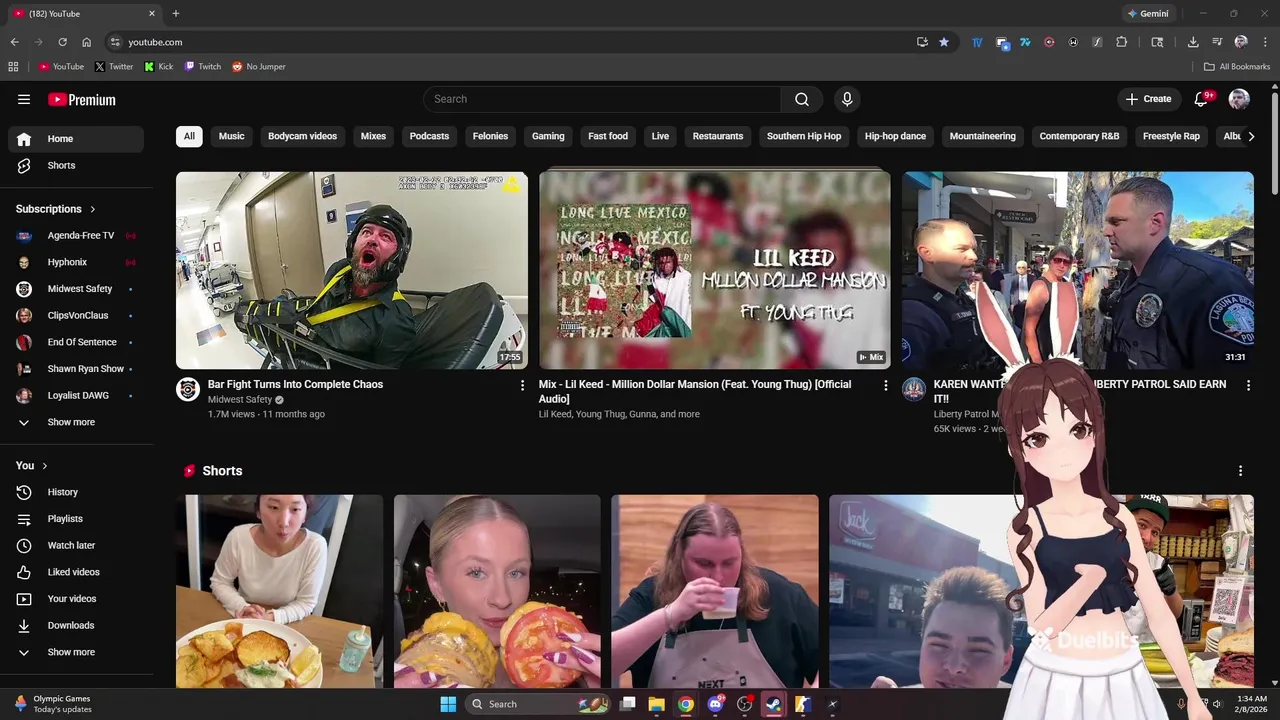This screenshot has width=1280, height=720.
Task: Go to Home in sidebar
Action: coord(76,139)
